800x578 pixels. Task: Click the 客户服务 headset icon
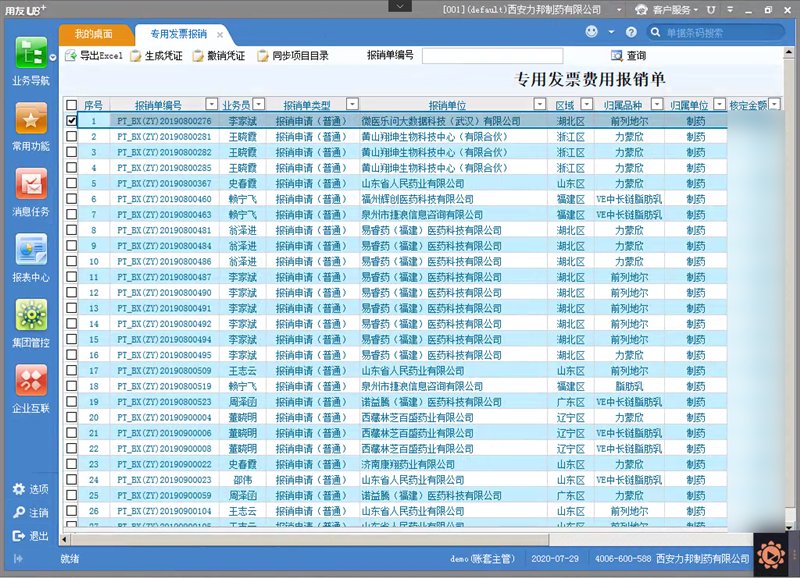click(641, 10)
